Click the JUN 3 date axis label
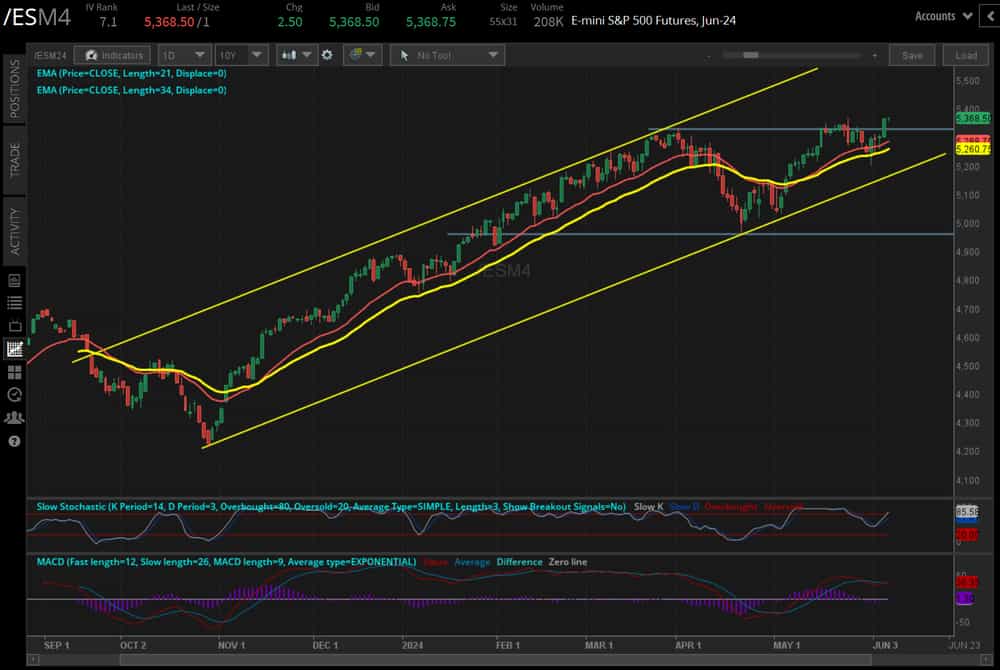This screenshot has width=1000, height=670. pos(885,645)
